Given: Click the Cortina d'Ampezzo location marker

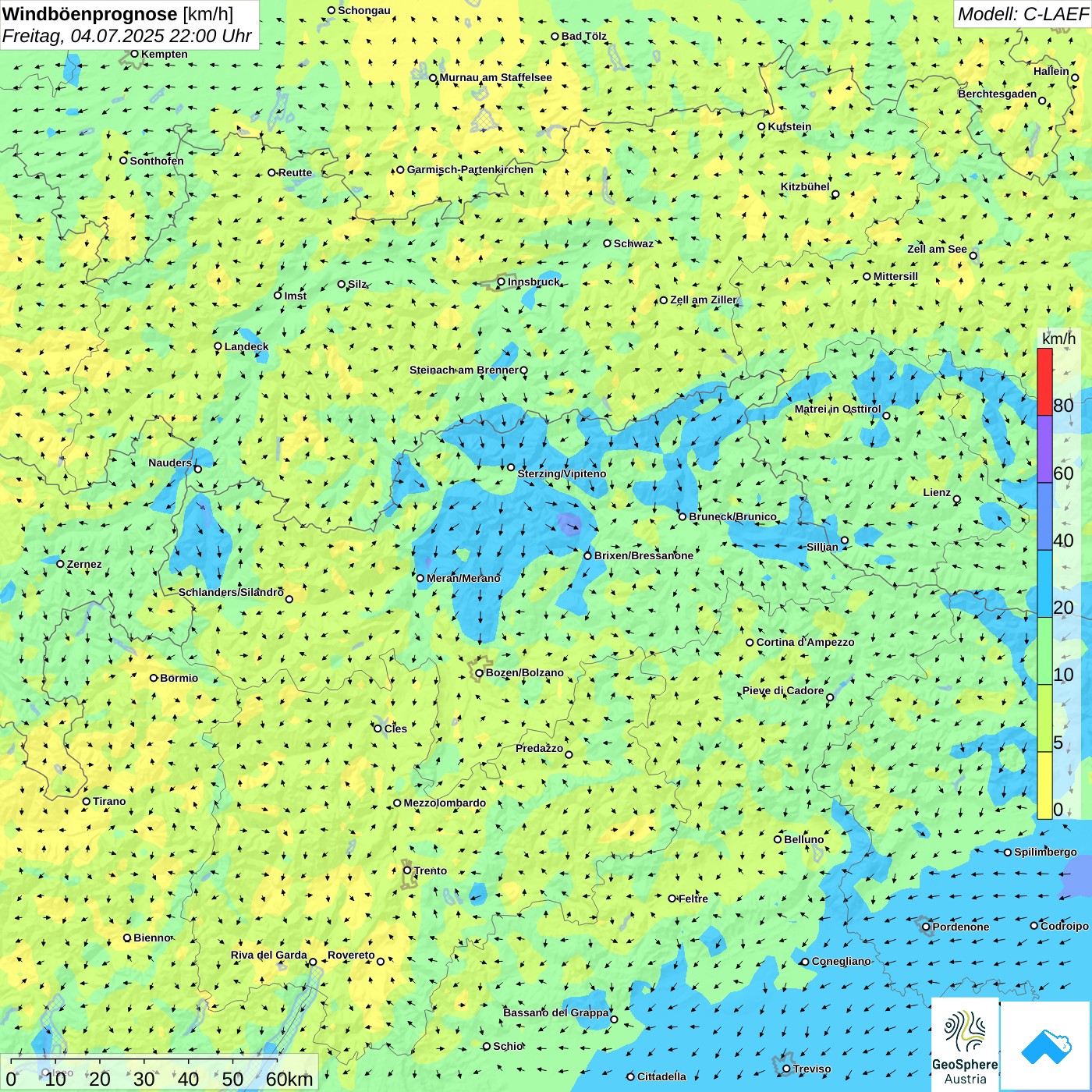Looking at the screenshot, I should coord(750,643).
